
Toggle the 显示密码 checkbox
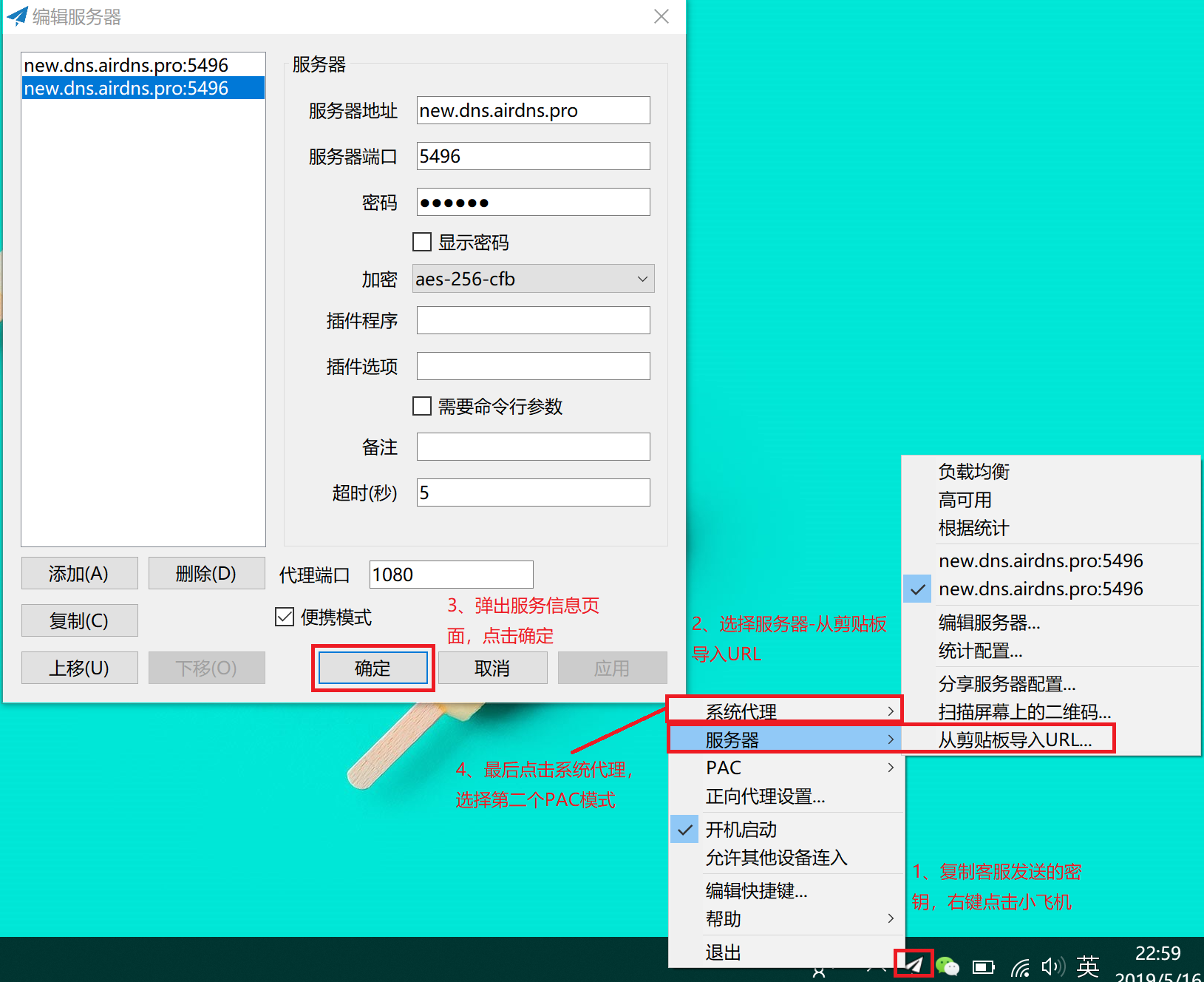coord(422,243)
